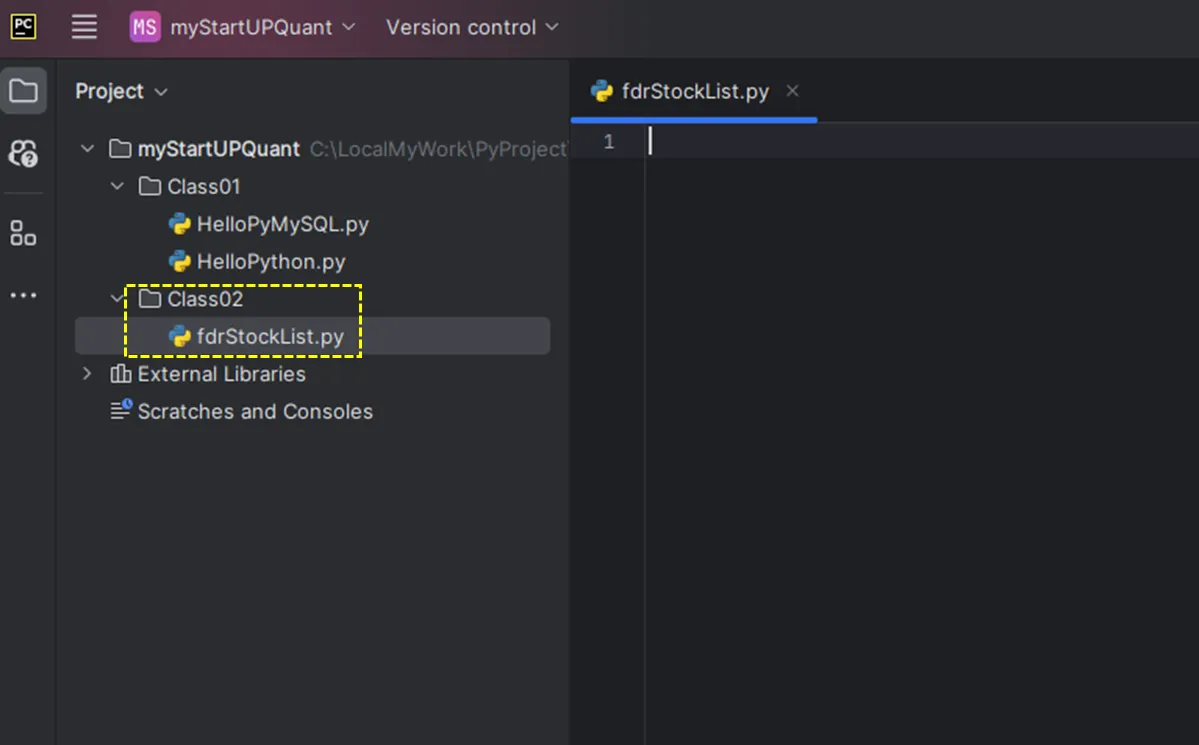Screen dimensions: 1199x745
Task: Open HelloPyMySQL.py in the project tree
Action: (282, 224)
